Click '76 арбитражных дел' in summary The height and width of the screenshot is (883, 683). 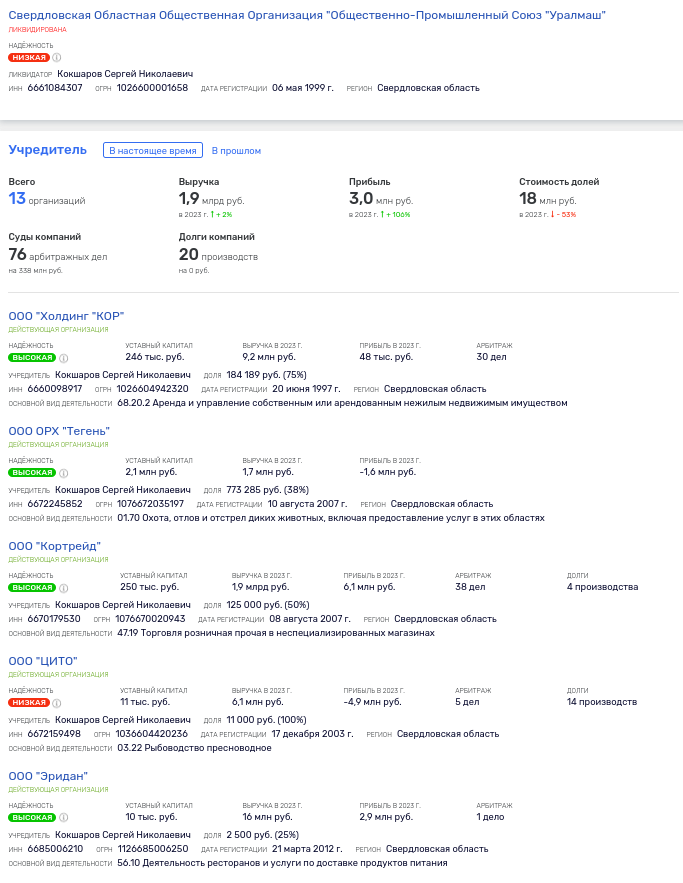coord(57,255)
